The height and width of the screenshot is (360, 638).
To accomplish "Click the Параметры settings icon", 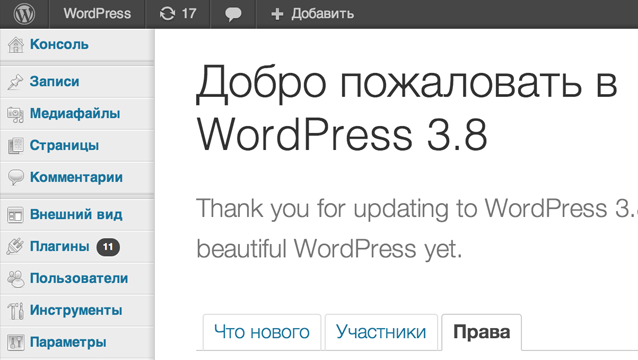I will (16, 343).
